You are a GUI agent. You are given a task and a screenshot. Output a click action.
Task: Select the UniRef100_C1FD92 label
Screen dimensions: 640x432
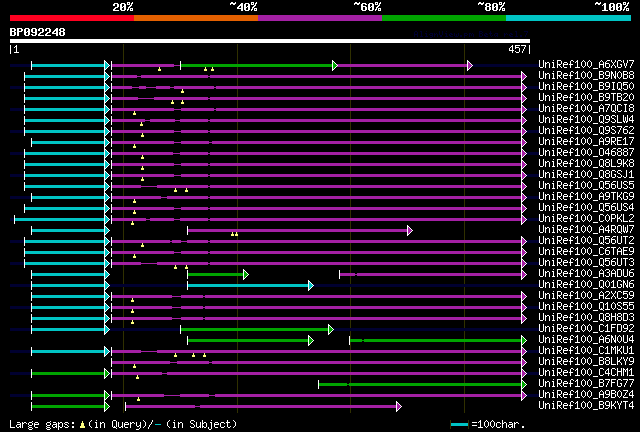click(x=586, y=329)
